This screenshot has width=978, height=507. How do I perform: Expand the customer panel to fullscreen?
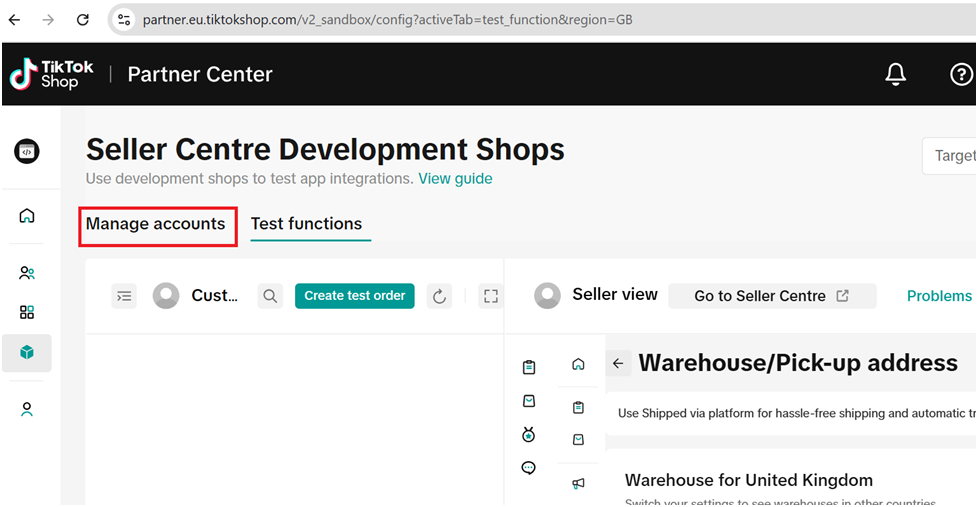[x=490, y=296]
